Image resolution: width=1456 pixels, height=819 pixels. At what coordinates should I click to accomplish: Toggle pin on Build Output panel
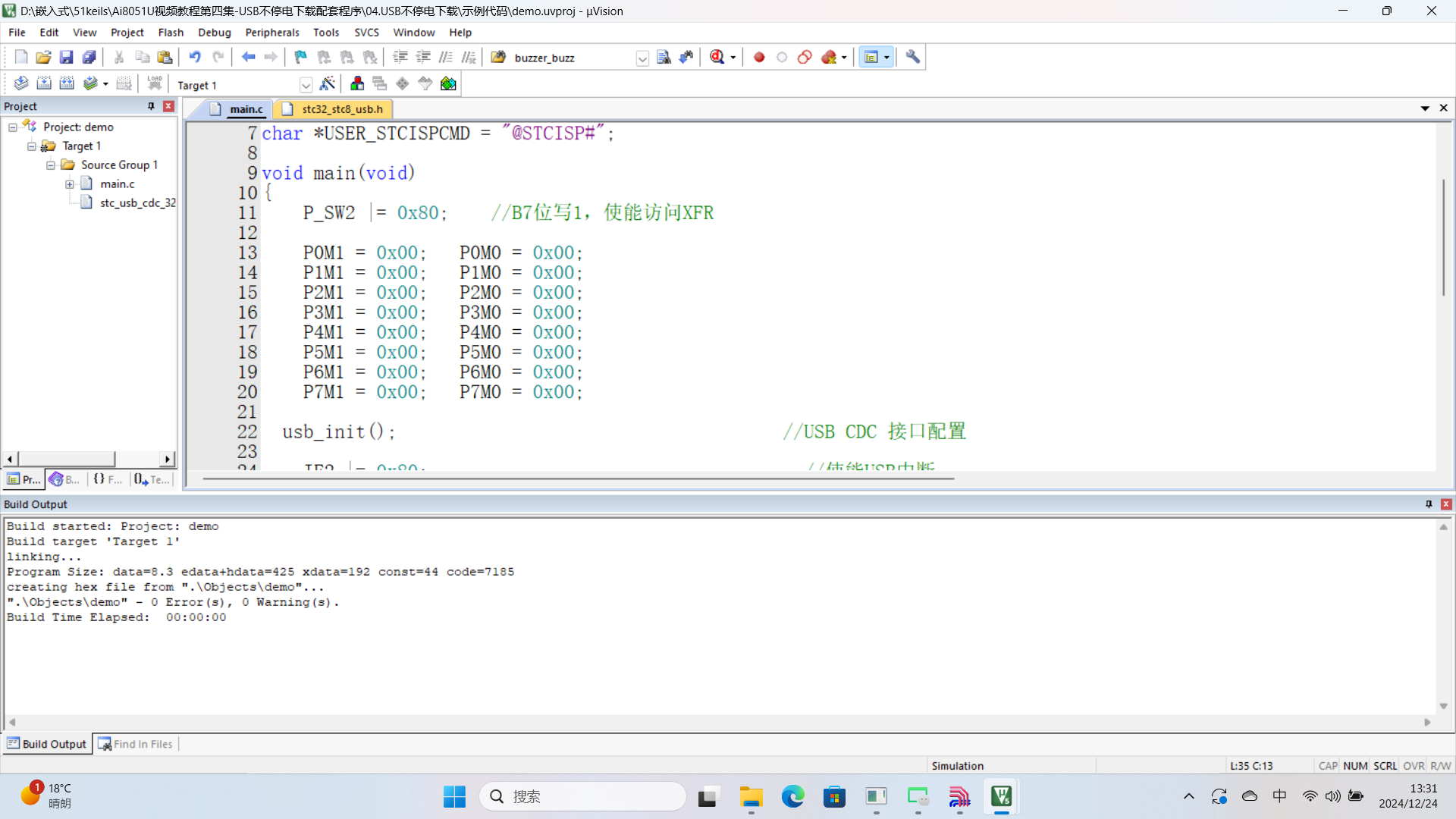[x=1429, y=504]
